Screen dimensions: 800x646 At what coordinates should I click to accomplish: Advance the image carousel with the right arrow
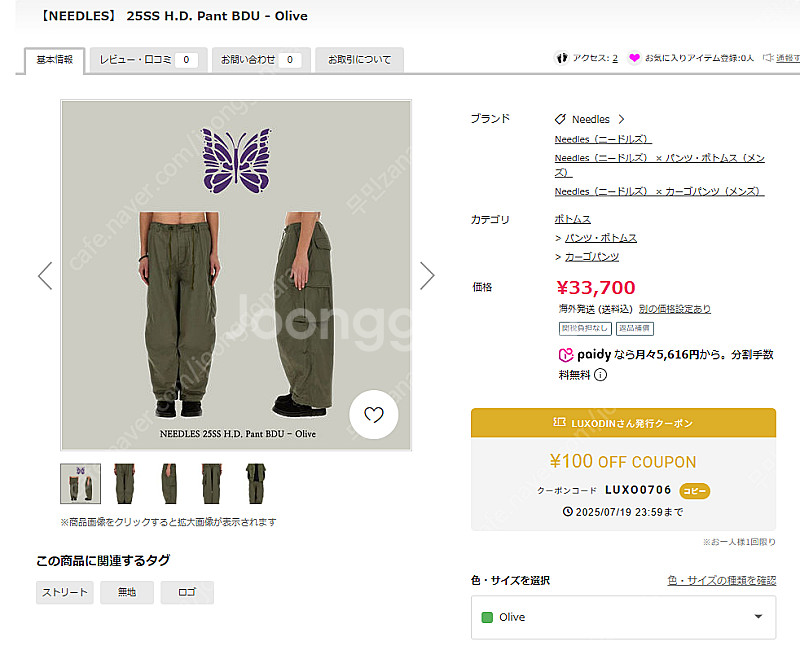(x=427, y=274)
